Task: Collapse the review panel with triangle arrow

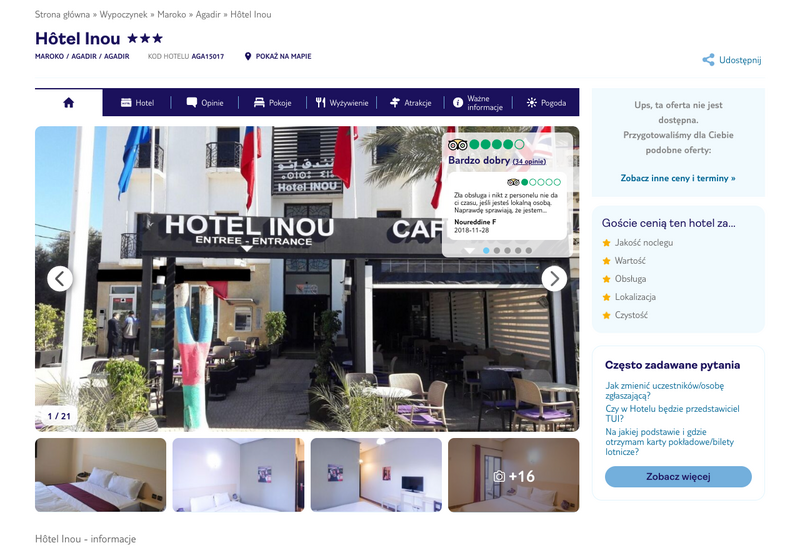Action: point(469,250)
